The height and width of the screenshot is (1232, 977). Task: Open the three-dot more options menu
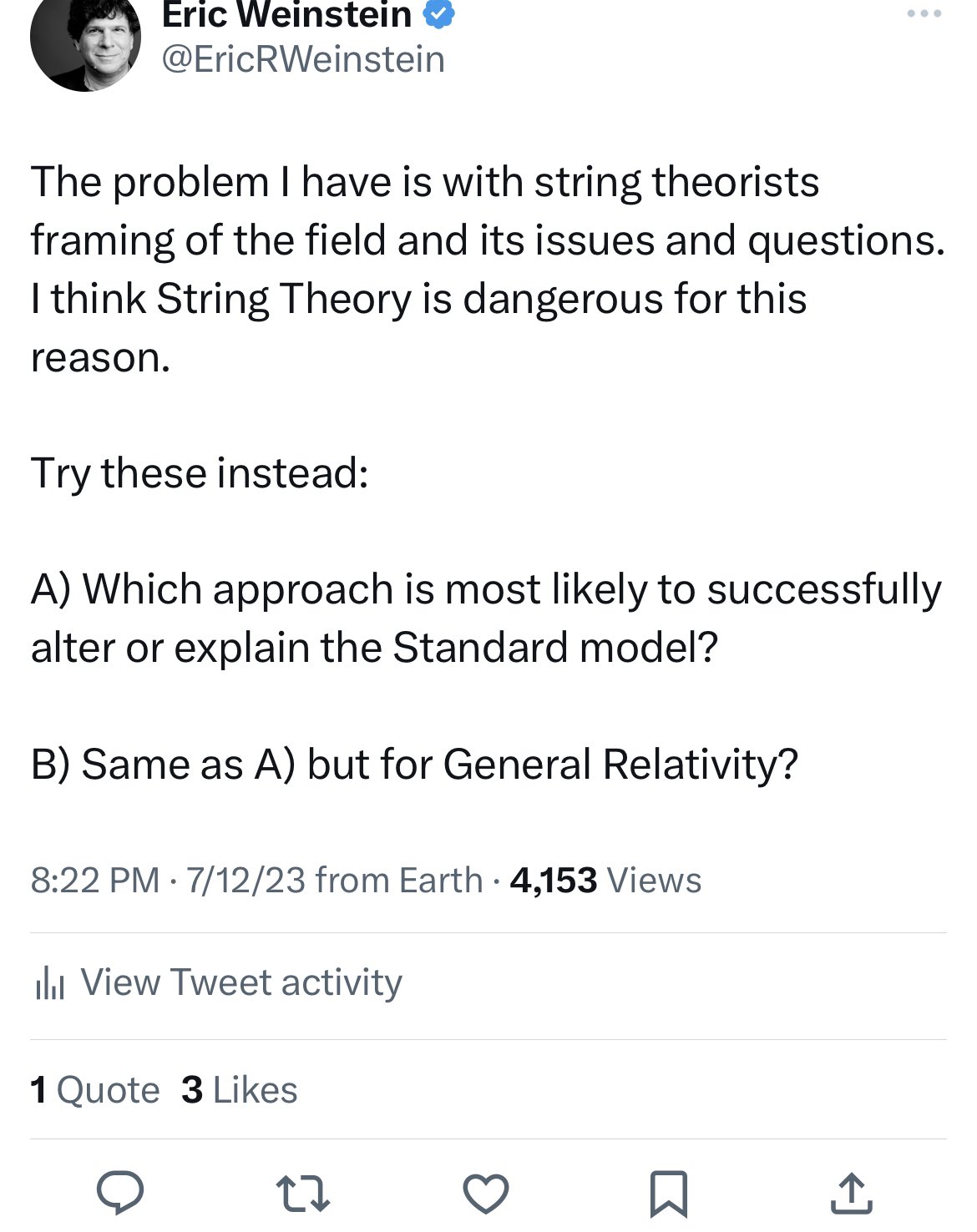click(x=925, y=14)
